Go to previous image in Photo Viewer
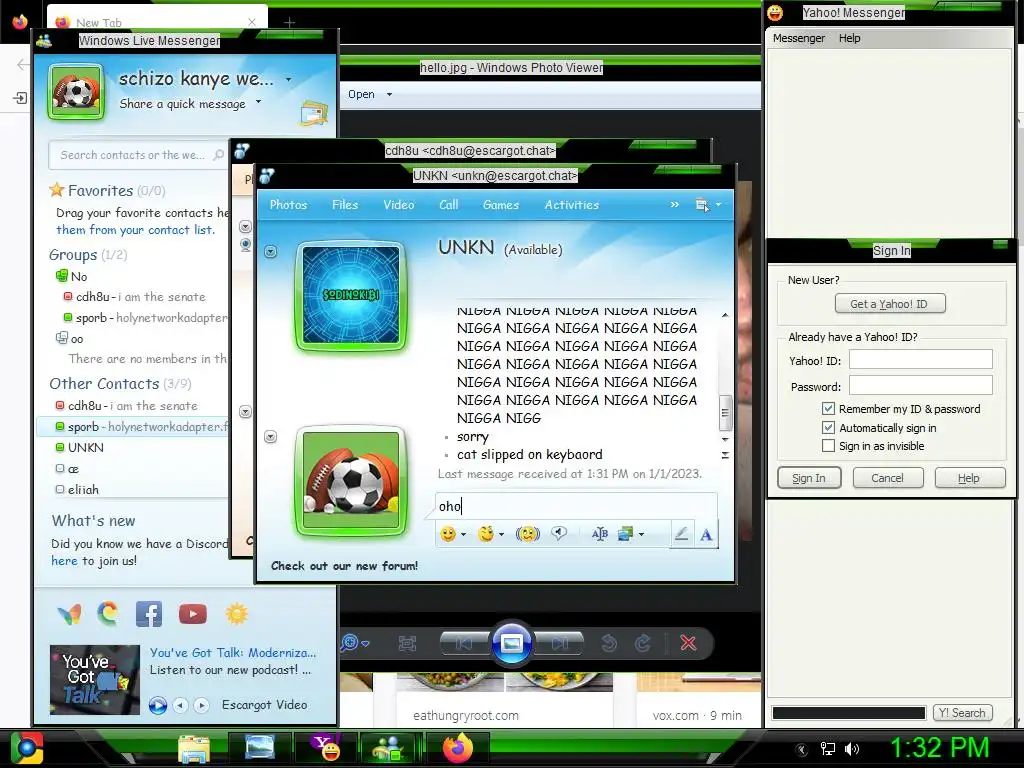This screenshot has width=1024, height=768. click(464, 644)
